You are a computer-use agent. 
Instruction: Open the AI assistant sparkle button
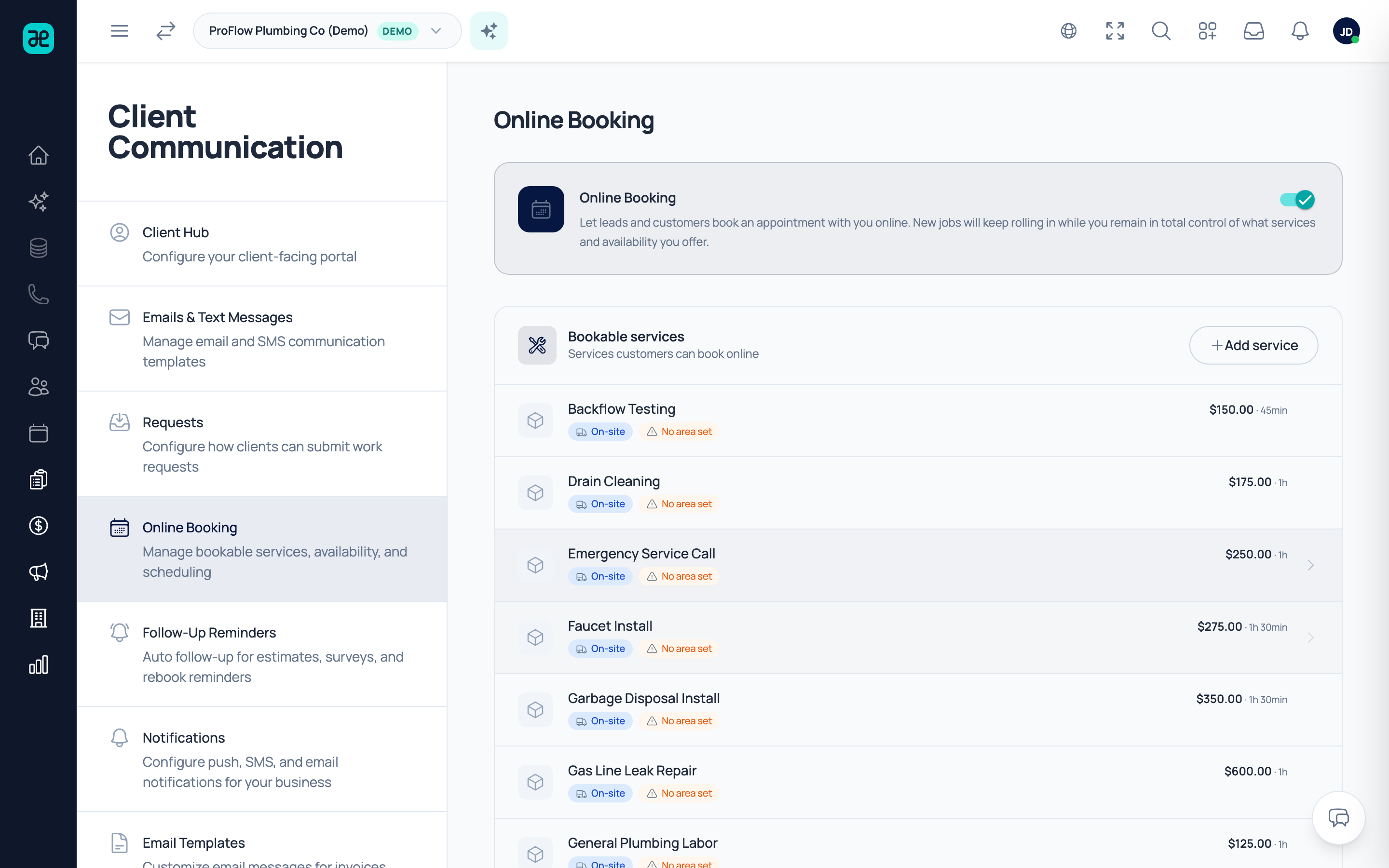point(489,31)
